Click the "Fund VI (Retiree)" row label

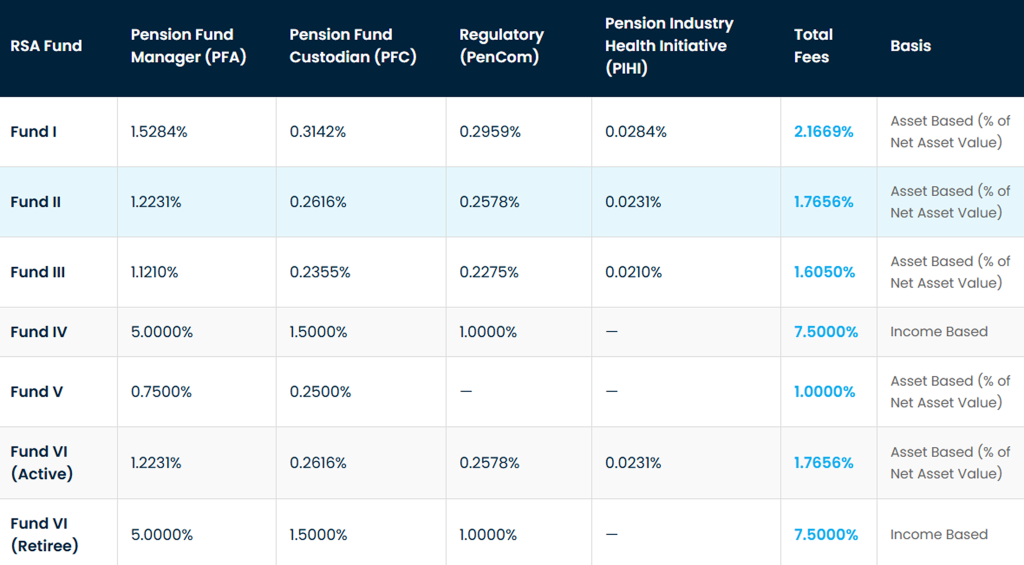click(x=44, y=534)
